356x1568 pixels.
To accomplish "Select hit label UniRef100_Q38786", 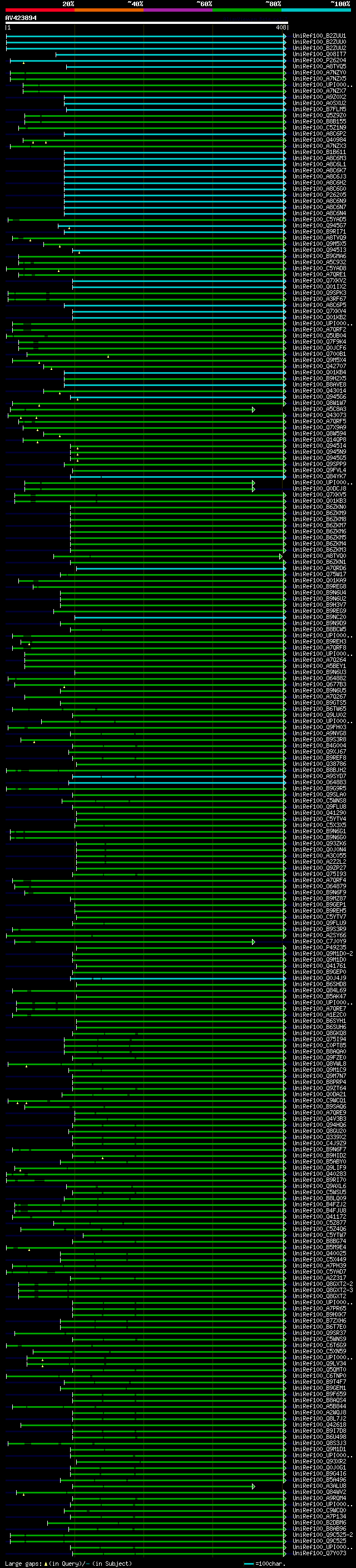I will pyautogui.click(x=319, y=764).
